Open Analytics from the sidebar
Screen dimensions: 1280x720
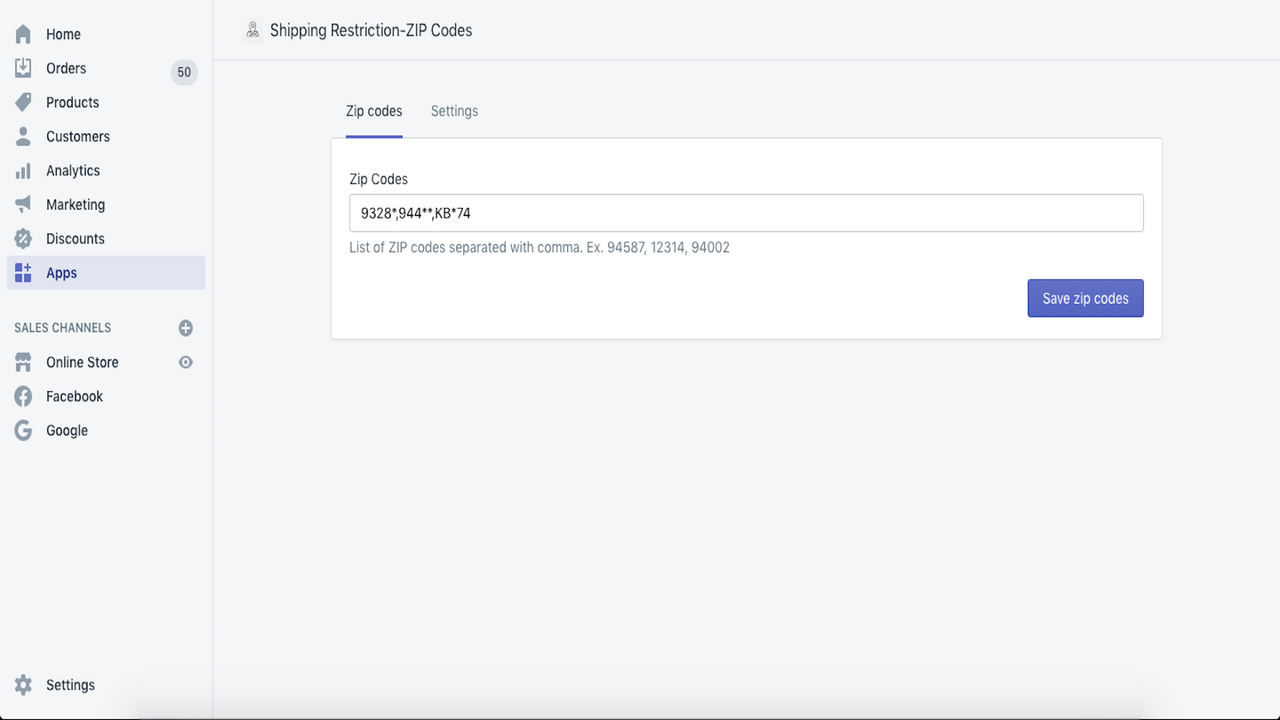pyautogui.click(x=22, y=169)
